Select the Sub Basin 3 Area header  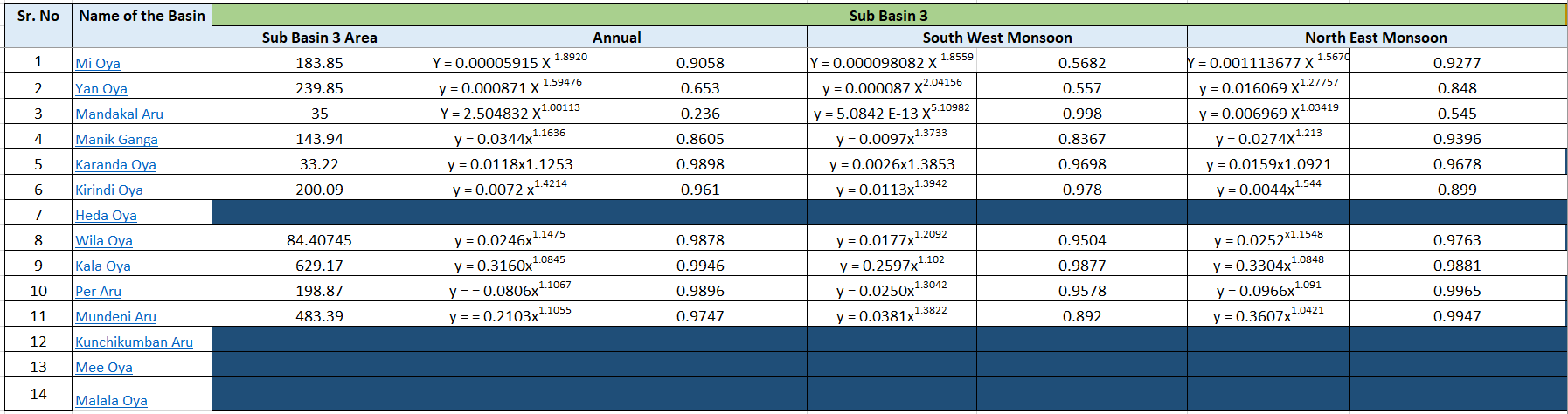pos(319,38)
